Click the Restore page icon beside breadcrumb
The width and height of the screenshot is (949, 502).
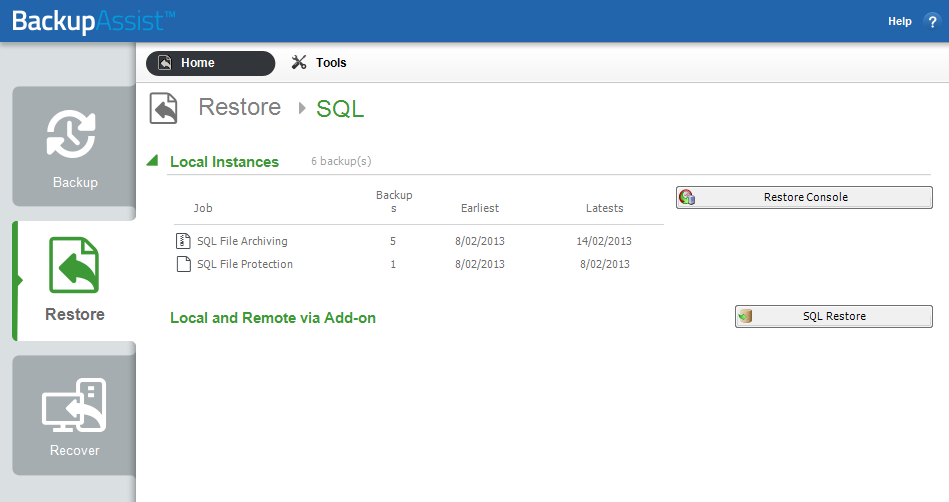163,108
